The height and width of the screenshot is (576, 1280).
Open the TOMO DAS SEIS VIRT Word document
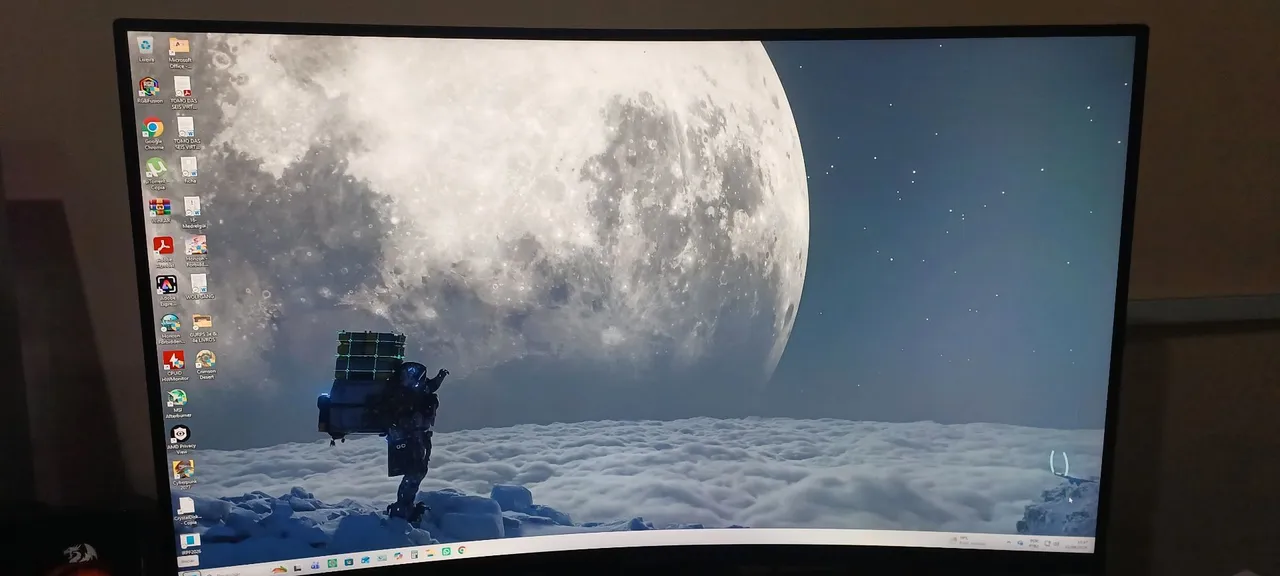coord(185,131)
